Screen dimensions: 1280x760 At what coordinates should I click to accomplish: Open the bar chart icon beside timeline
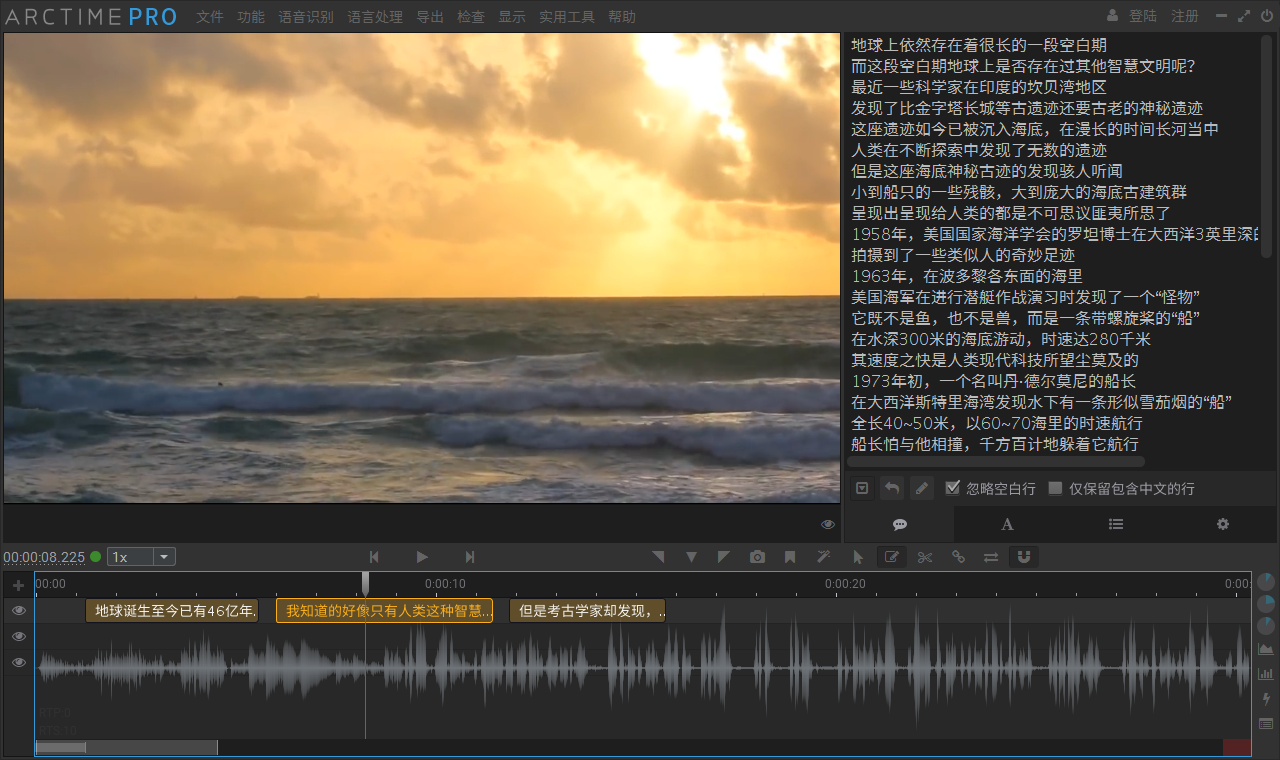point(1266,673)
